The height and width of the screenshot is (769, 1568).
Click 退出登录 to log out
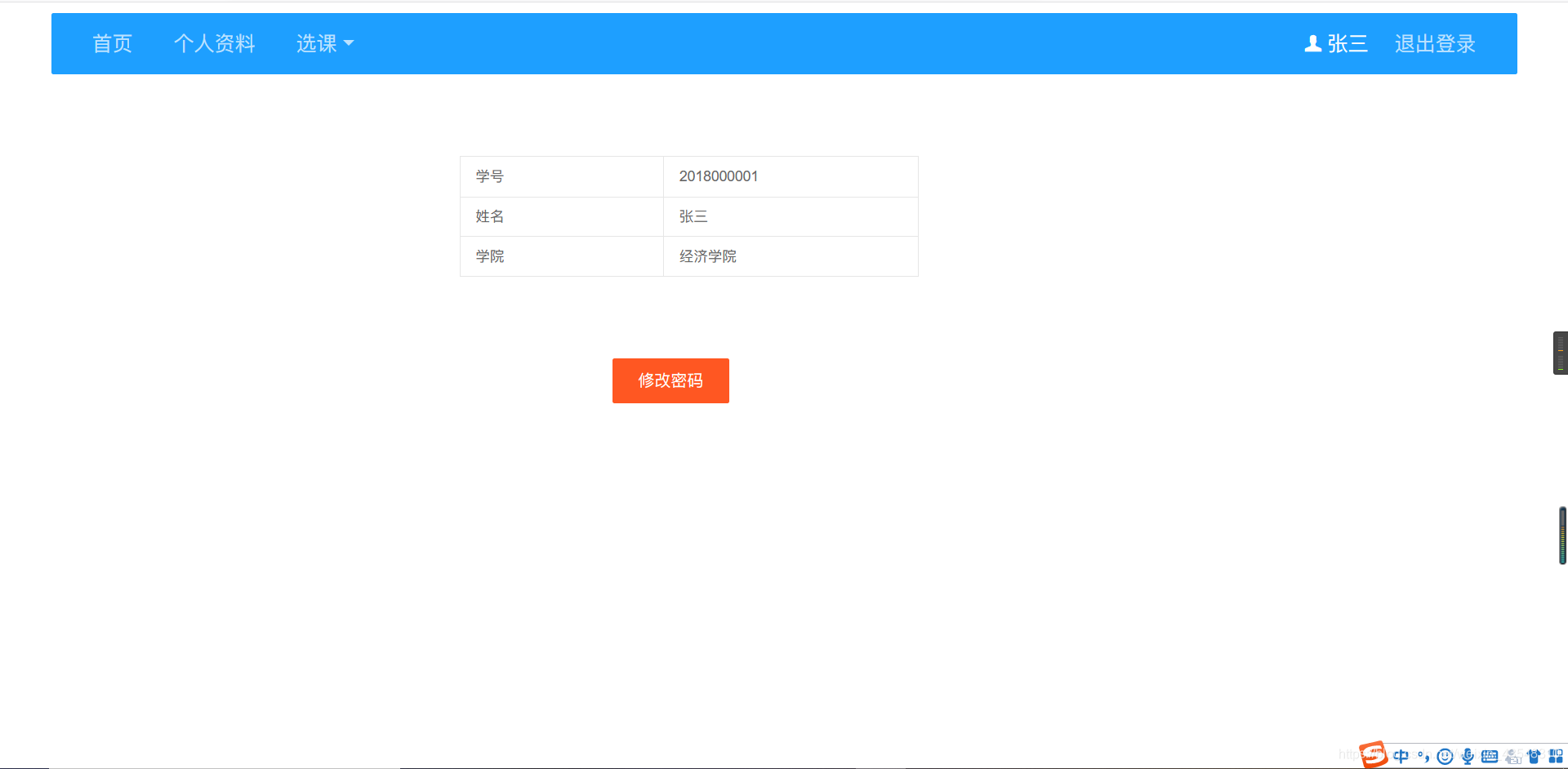coord(1435,44)
